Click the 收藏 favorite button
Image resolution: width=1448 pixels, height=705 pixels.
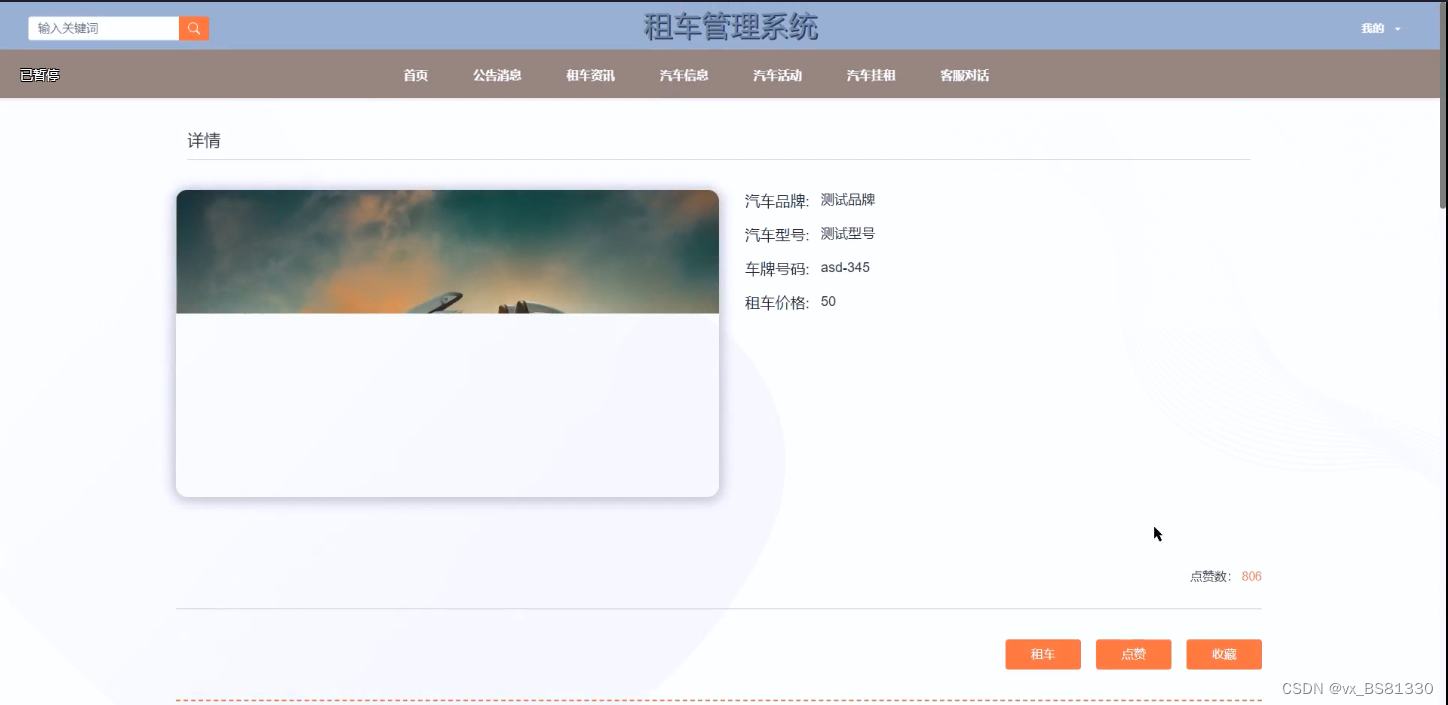[x=1224, y=654]
